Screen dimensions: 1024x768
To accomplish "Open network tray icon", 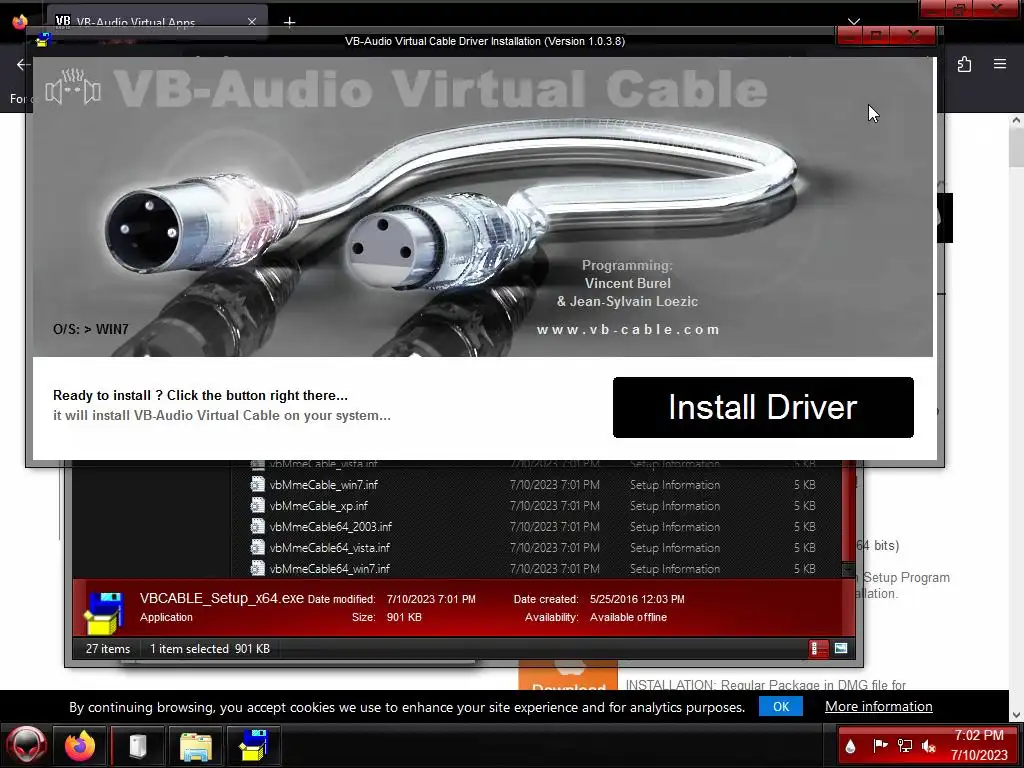I will (x=904, y=745).
